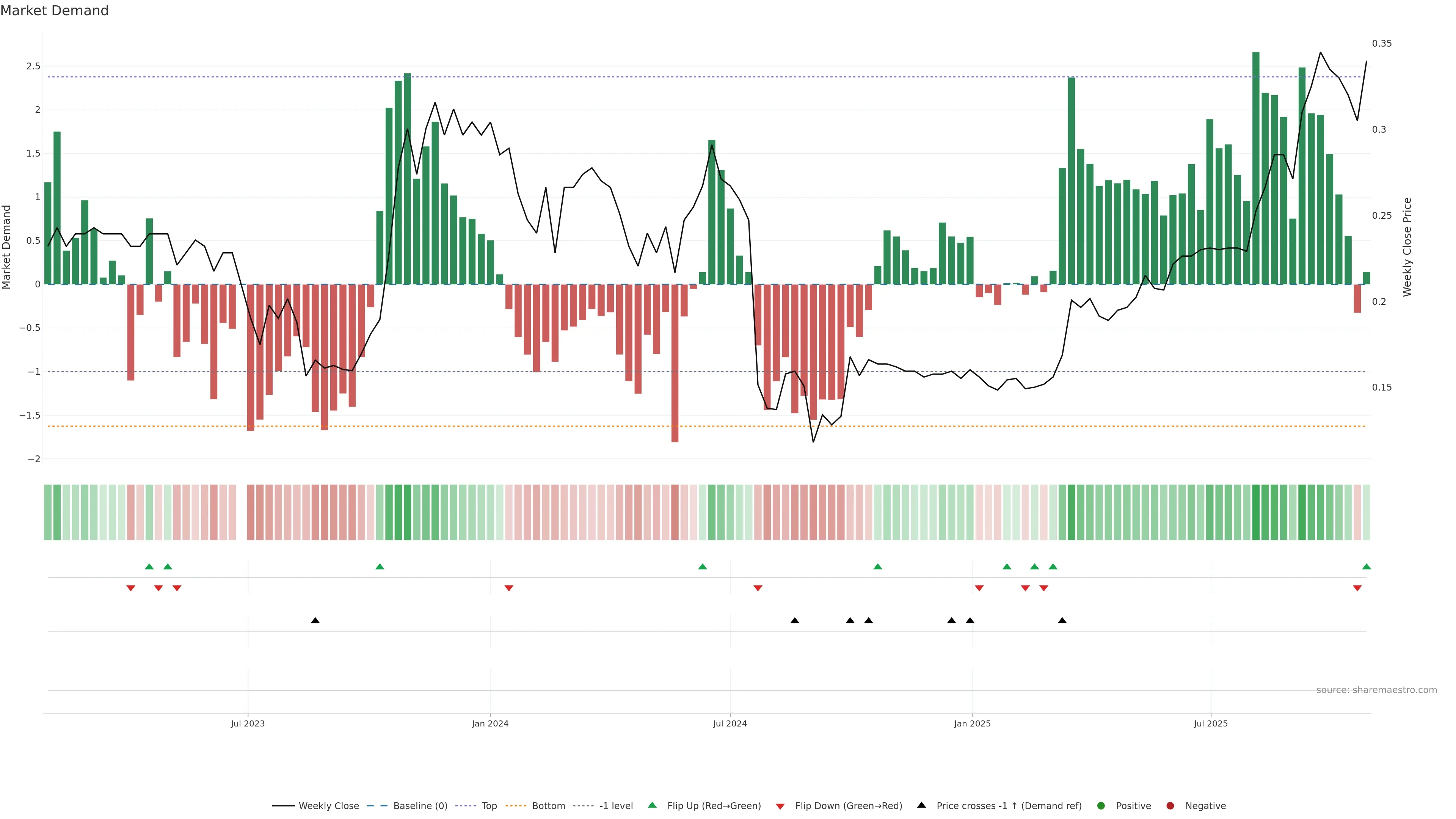Click the source: sharemaestro.com text

pyautogui.click(x=1376, y=690)
